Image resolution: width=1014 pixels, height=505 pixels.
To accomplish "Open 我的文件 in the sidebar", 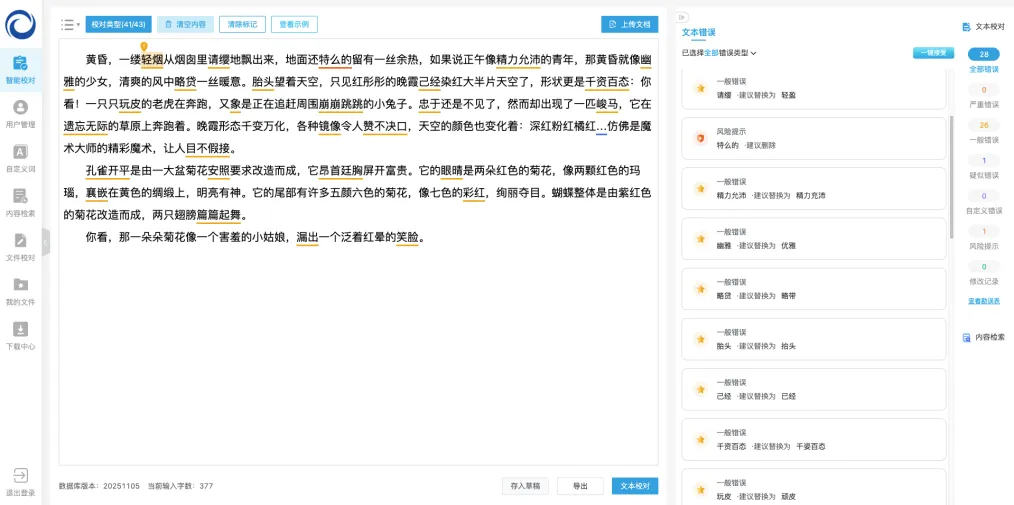I will click(x=21, y=292).
